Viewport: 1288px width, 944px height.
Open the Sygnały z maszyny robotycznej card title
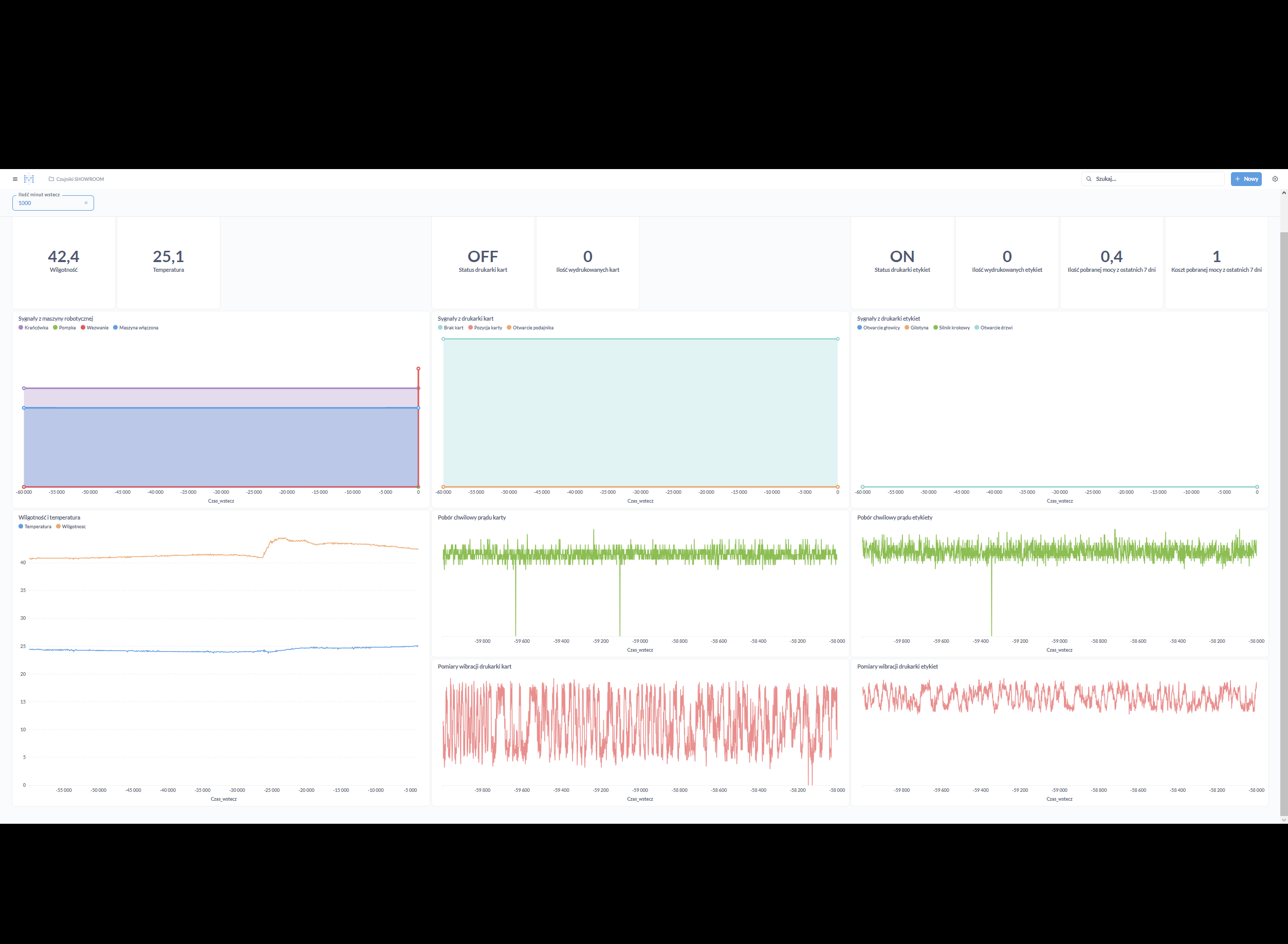pos(56,319)
